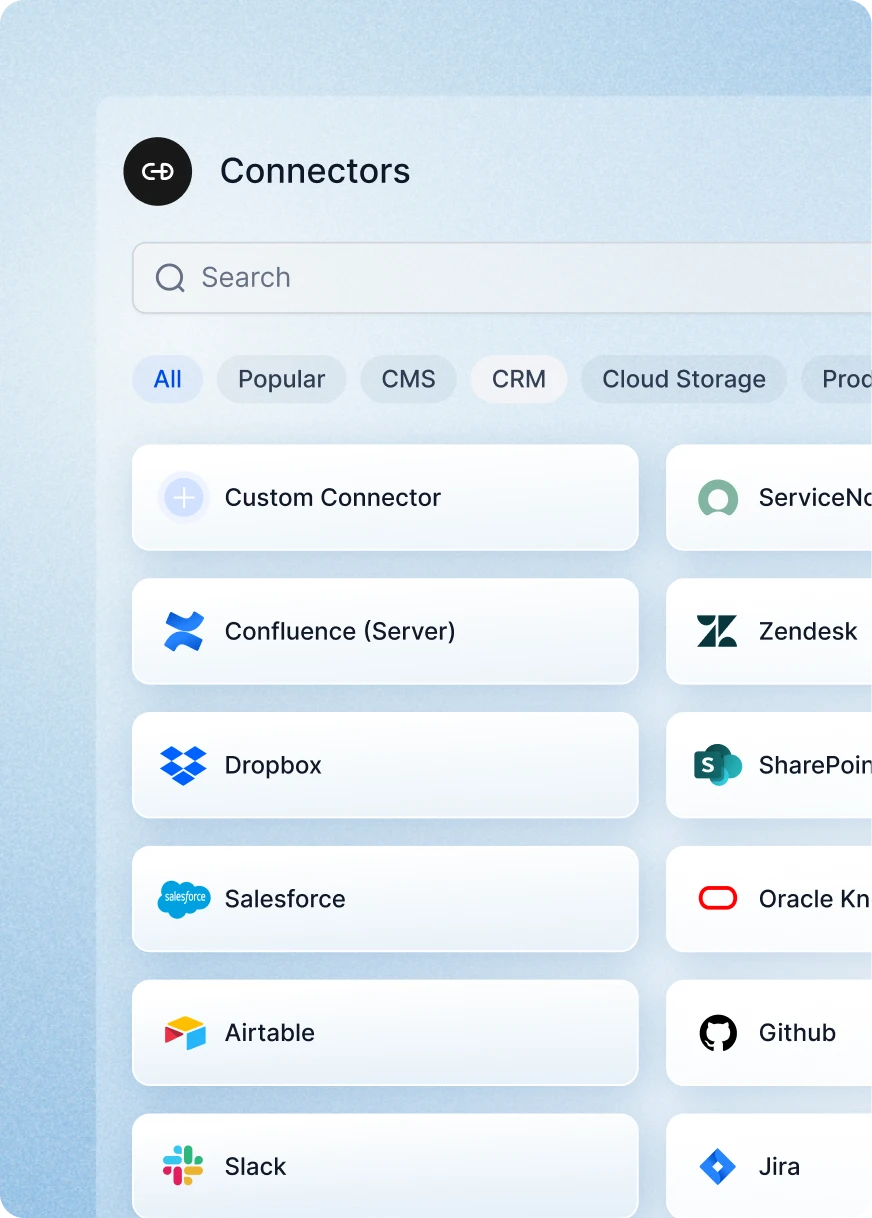The width and height of the screenshot is (872, 1218).
Task: Choose the Dropbox connector card
Action: (x=385, y=766)
